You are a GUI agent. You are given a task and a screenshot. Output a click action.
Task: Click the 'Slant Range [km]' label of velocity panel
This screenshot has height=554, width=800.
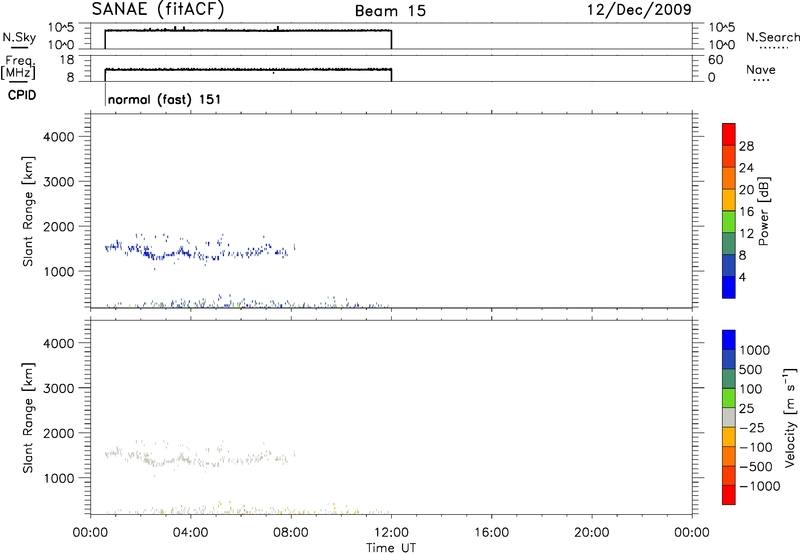28,418
